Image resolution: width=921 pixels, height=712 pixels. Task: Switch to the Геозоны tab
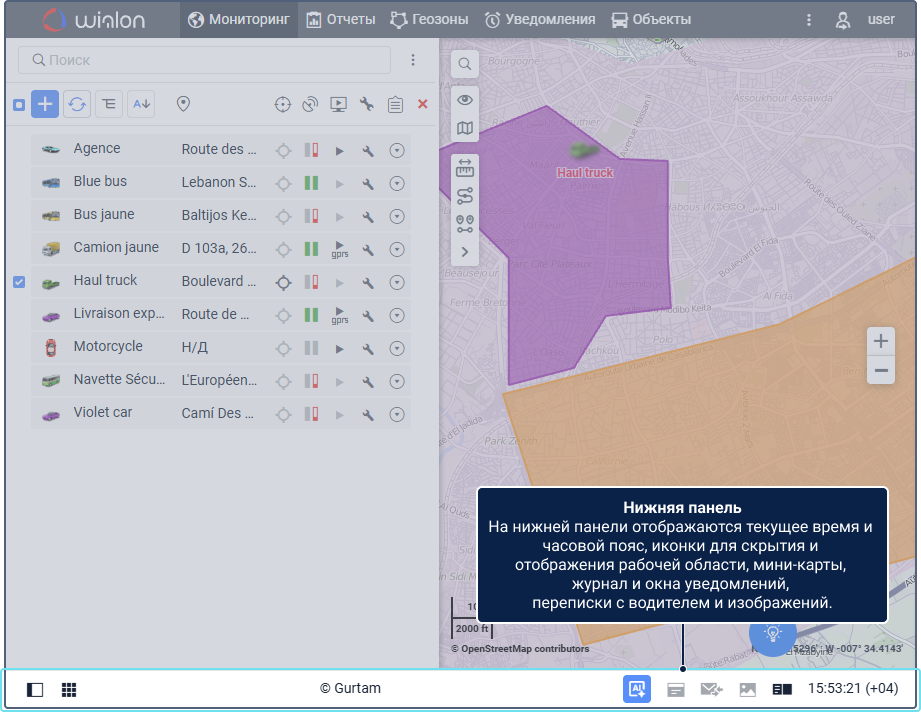tap(429, 19)
